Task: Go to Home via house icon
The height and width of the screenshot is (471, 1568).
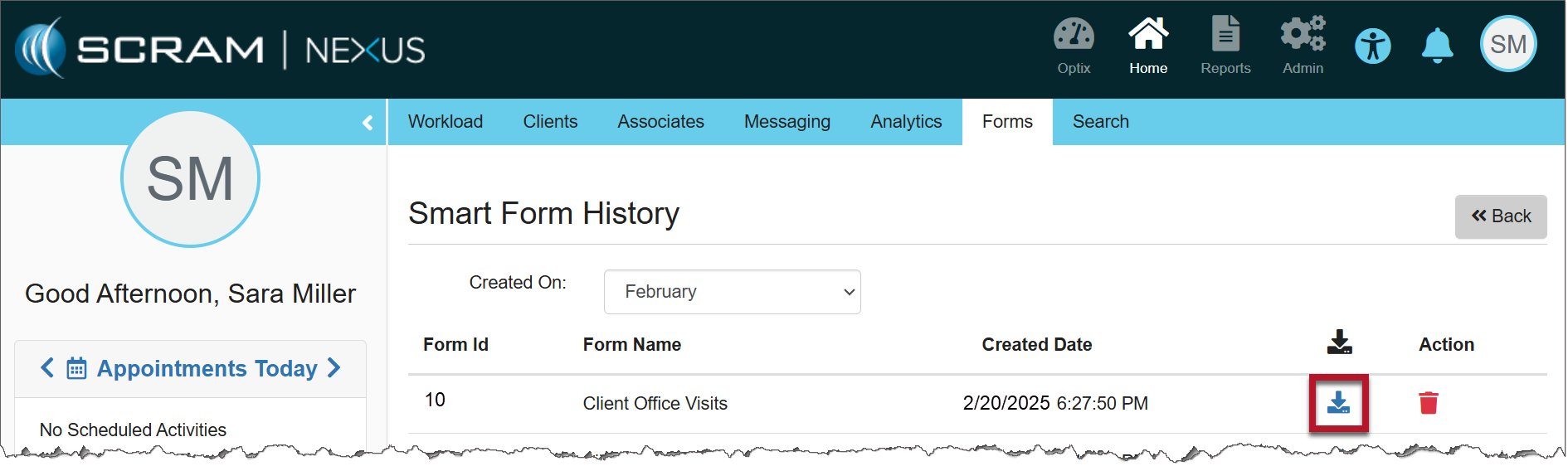Action: (x=1148, y=36)
